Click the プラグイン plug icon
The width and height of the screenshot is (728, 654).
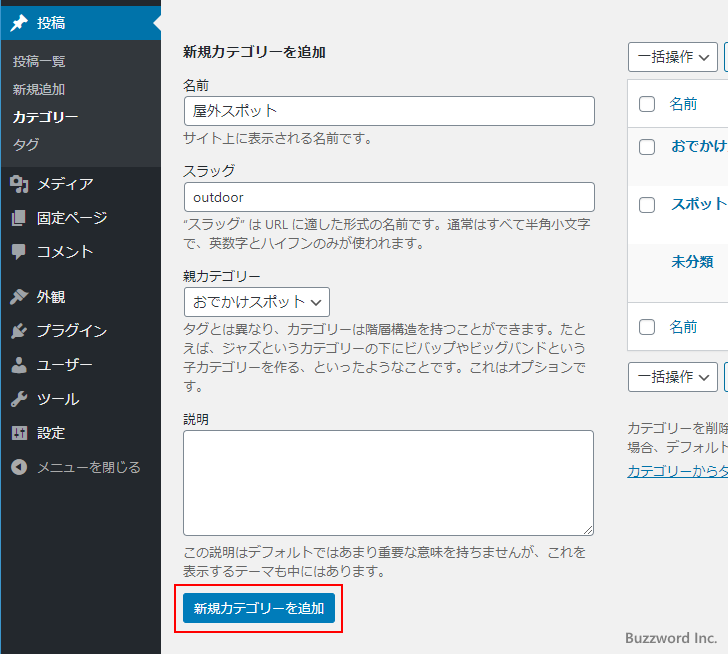(x=19, y=331)
